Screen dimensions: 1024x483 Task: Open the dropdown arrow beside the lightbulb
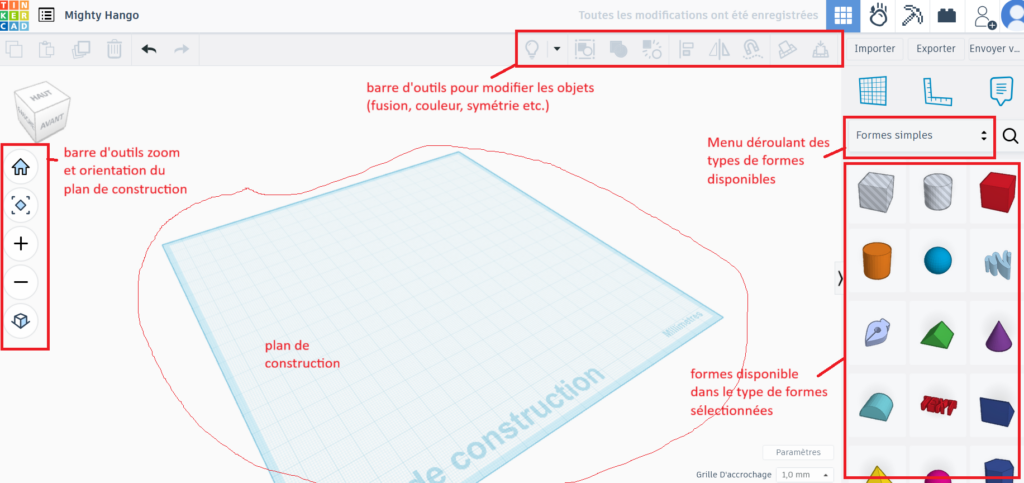pyautogui.click(x=557, y=48)
